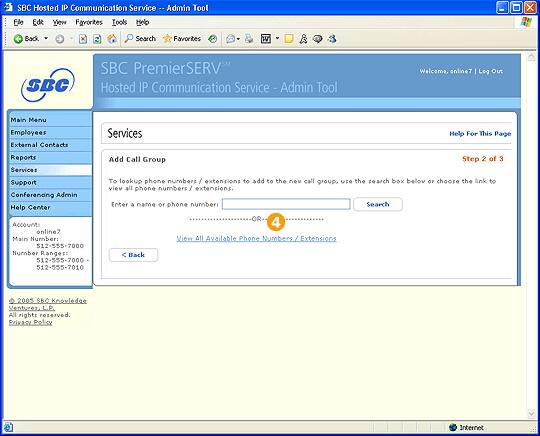The width and height of the screenshot is (540, 436).
Task: Click the < Back button
Action: coord(133,255)
